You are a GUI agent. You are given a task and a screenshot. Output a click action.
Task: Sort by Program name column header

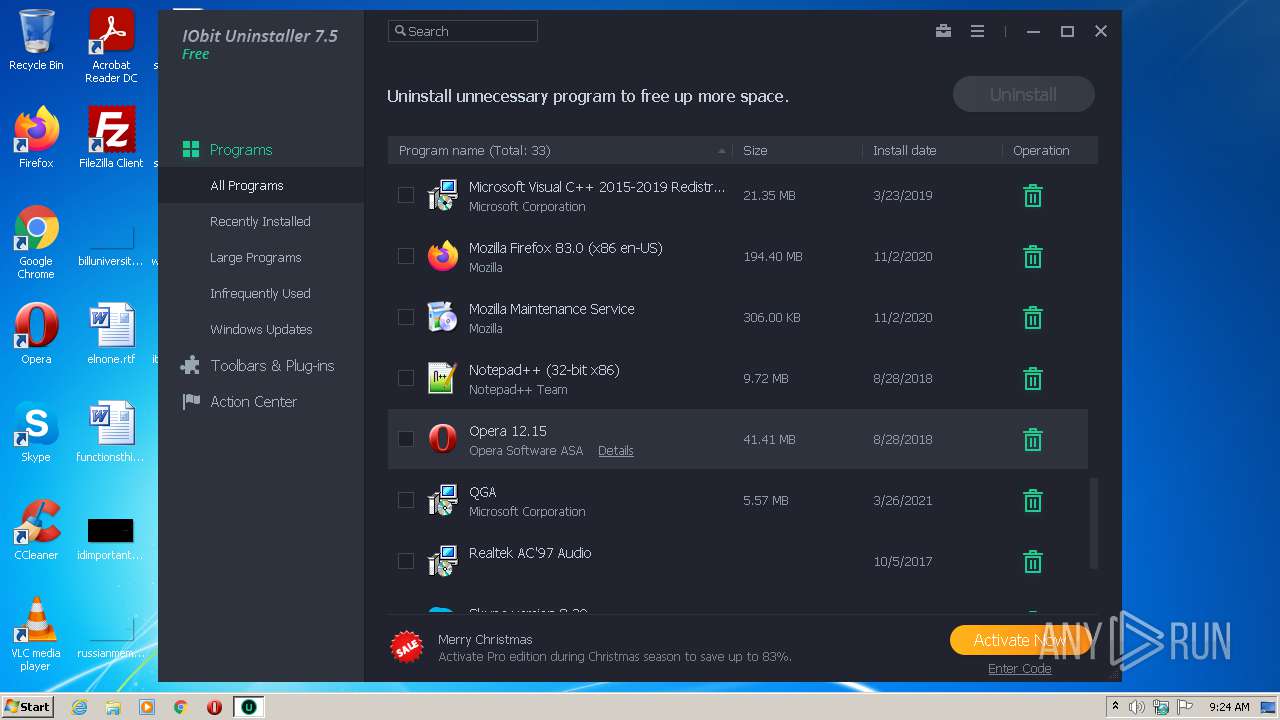pyautogui.click(x=560, y=150)
